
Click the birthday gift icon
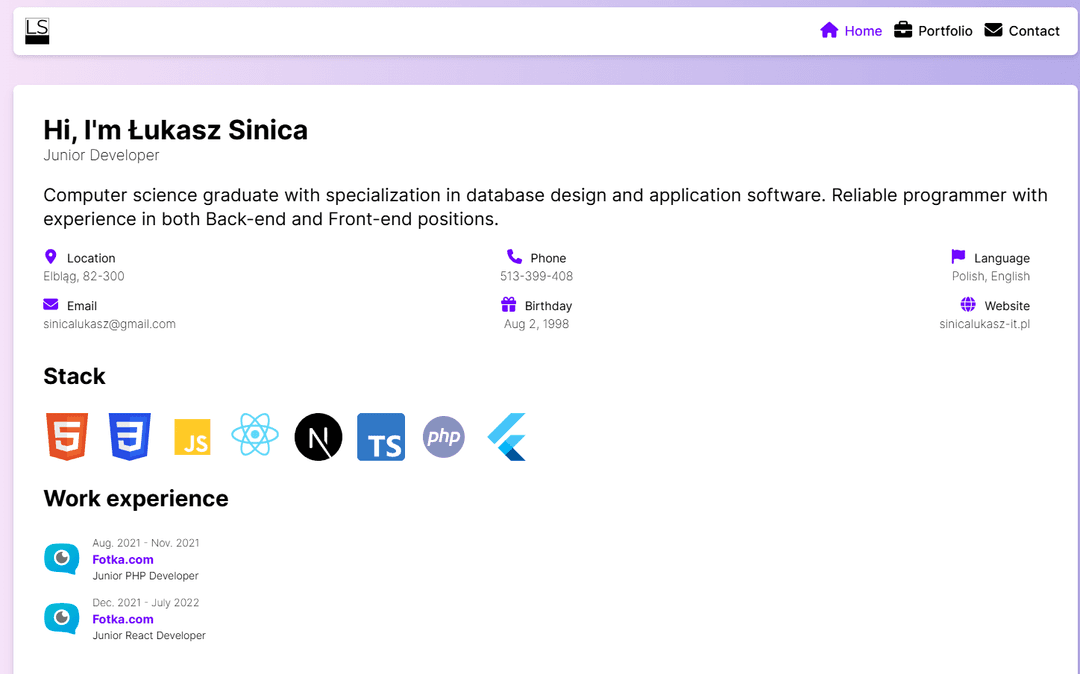(509, 305)
